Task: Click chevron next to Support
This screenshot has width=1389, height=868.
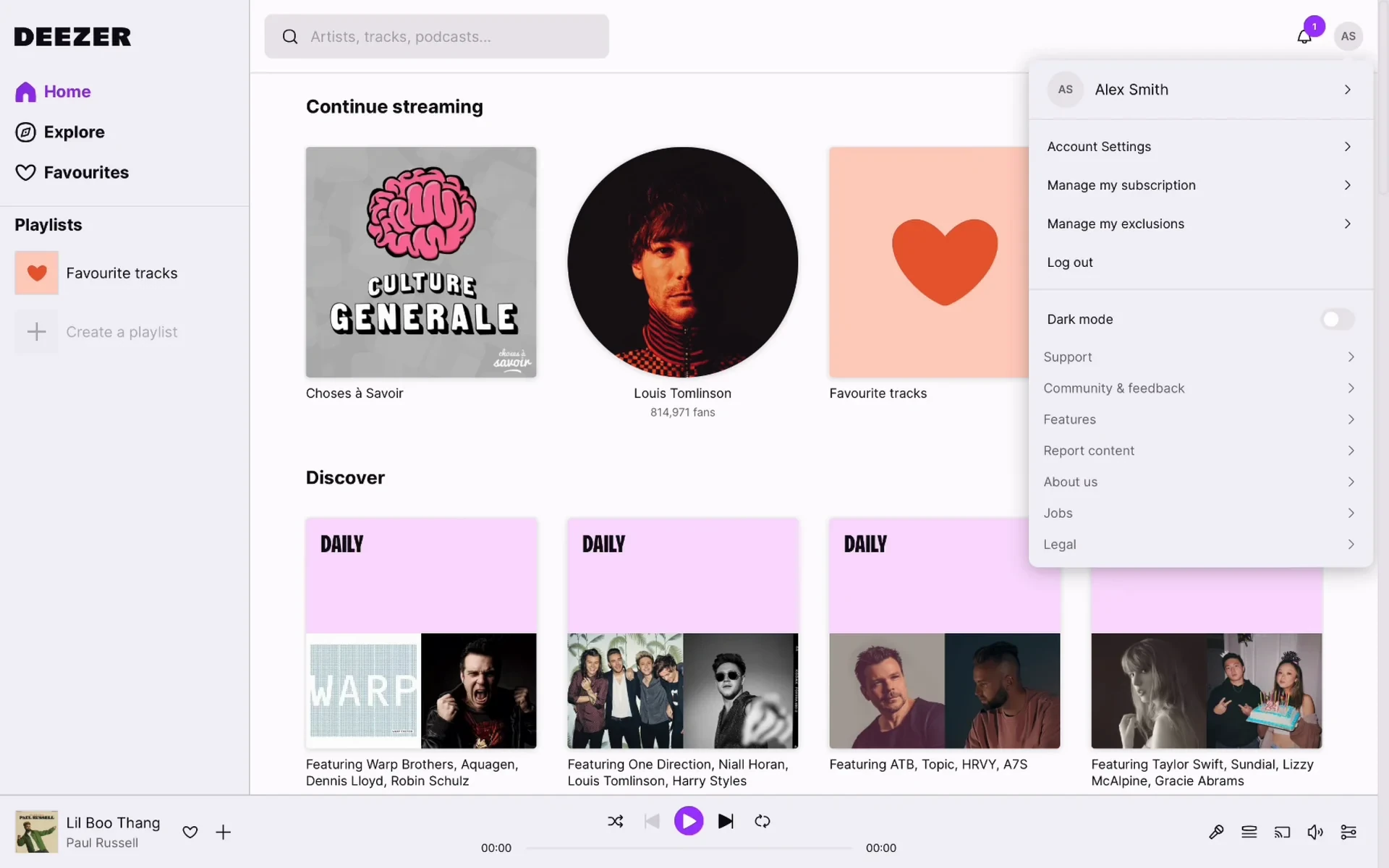Action: click(1351, 357)
